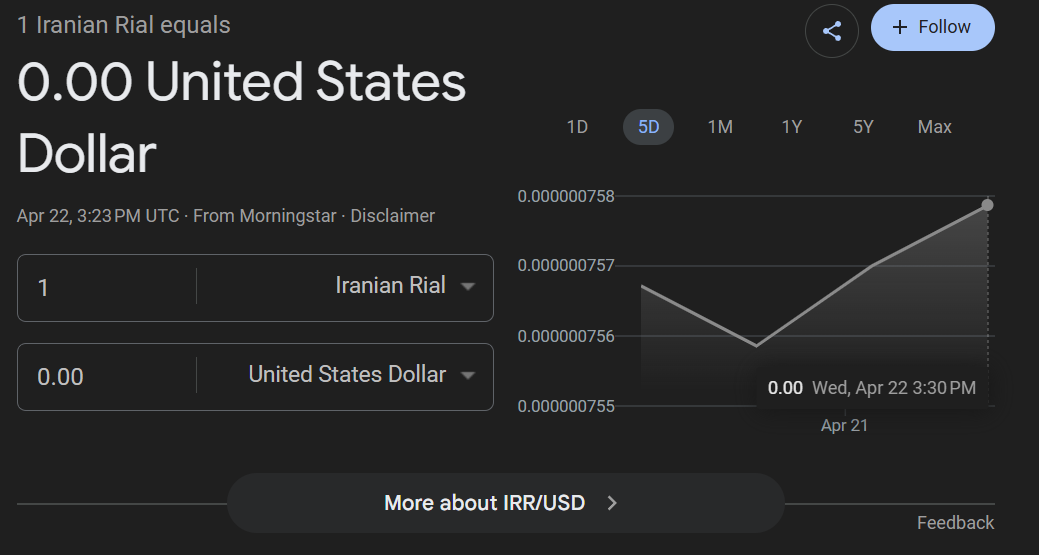The height and width of the screenshot is (555, 1039).
Task: Click the '1 Iranian Rial equals' text
Action: pyautogui.click(x=124, y=25)
